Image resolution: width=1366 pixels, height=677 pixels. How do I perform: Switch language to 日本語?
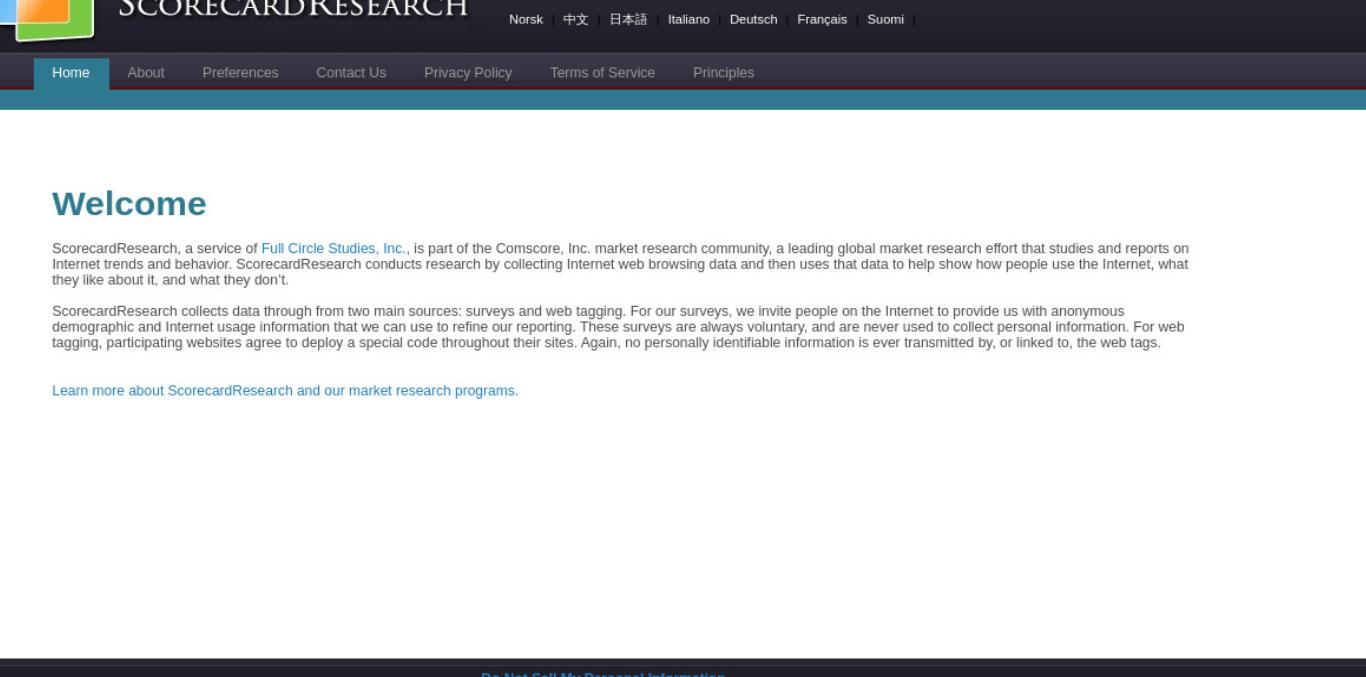click(628, 19)
